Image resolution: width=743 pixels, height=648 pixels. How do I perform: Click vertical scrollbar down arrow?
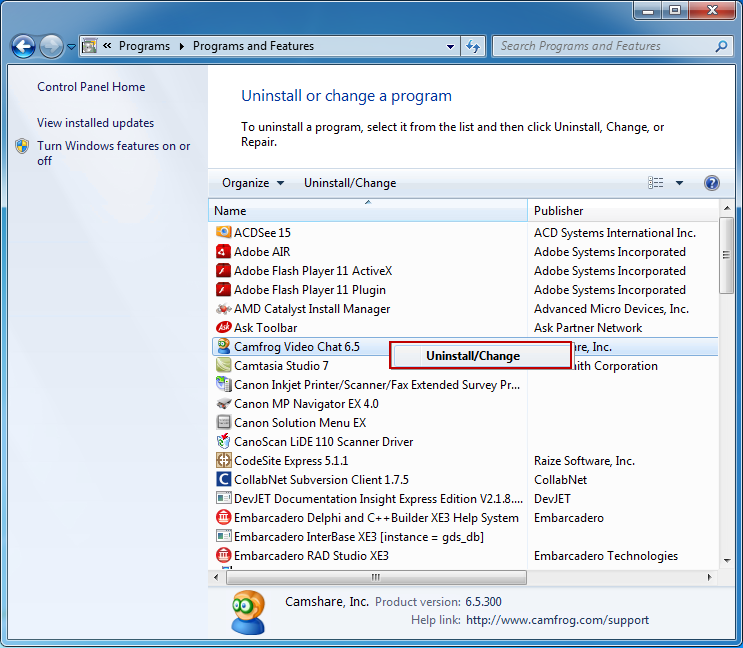726,561
